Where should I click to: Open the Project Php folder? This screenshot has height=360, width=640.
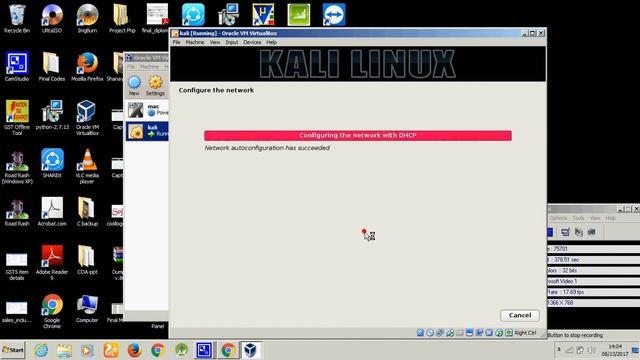[x=122, y=18]
